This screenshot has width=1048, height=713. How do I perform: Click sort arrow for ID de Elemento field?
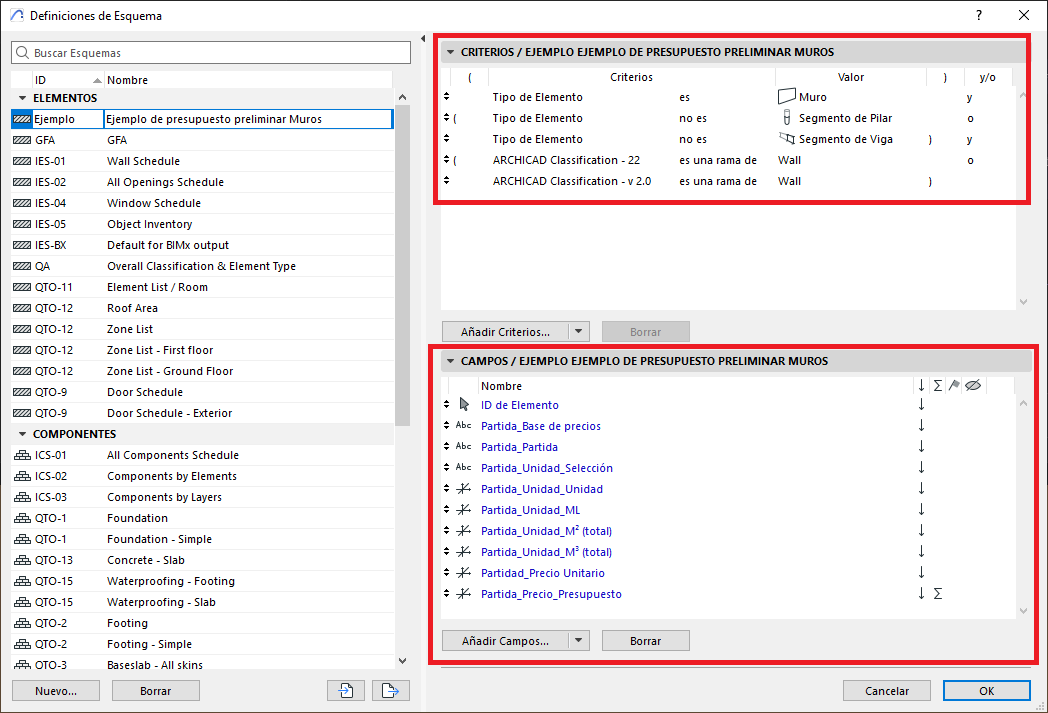tap(921, 405)
